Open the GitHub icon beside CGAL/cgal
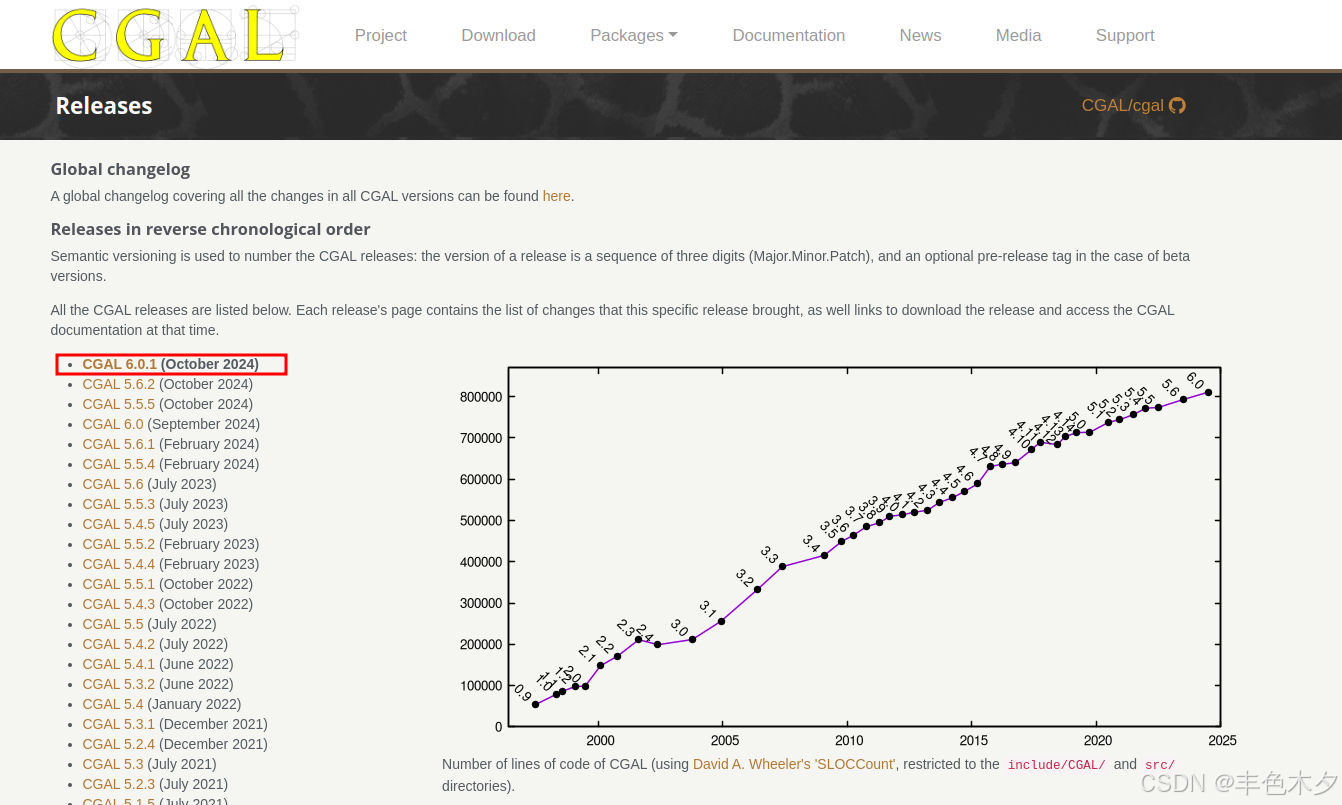The image size is (1342, 805). tap(1178, 105)
